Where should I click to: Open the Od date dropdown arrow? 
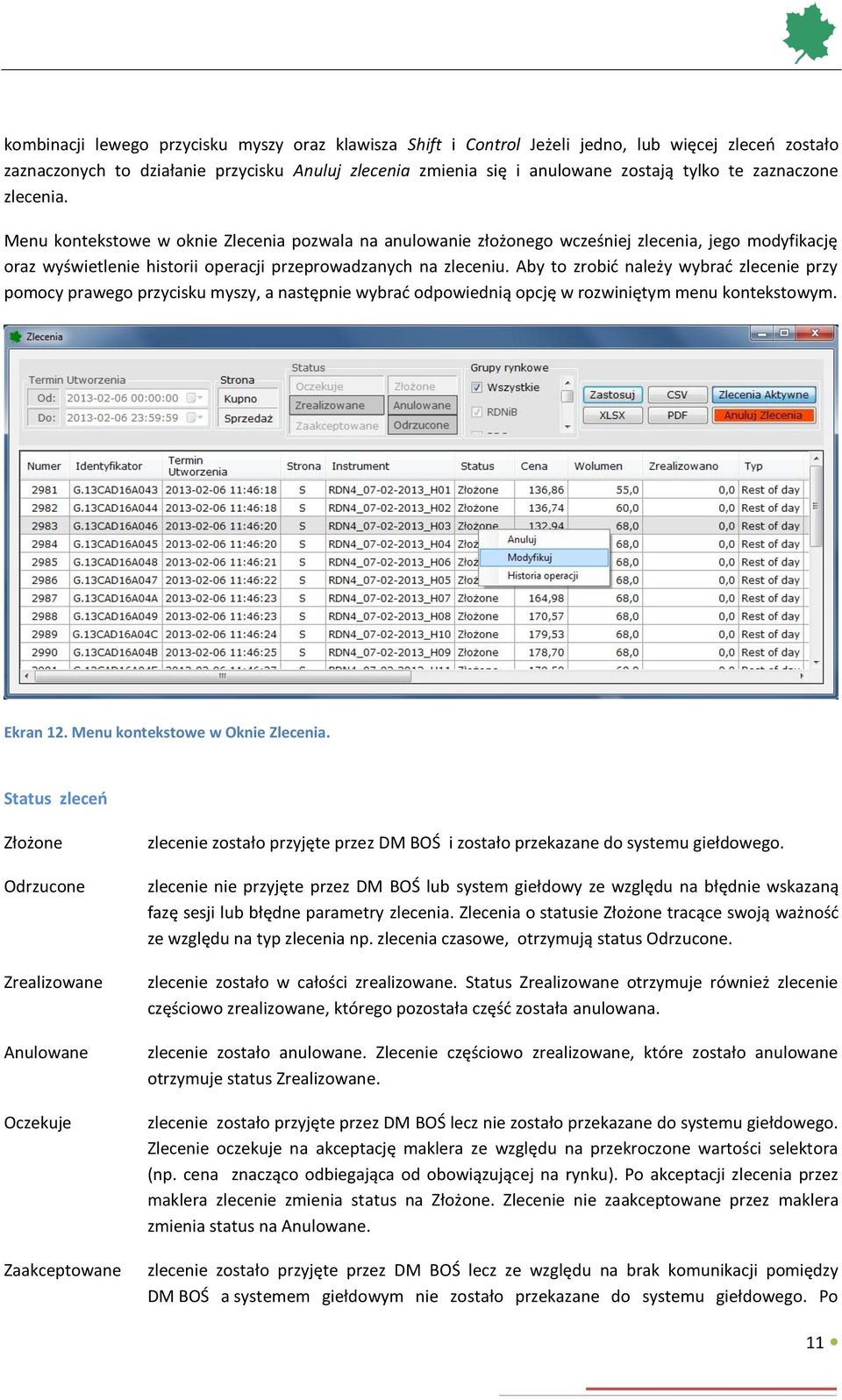[202, 398]
